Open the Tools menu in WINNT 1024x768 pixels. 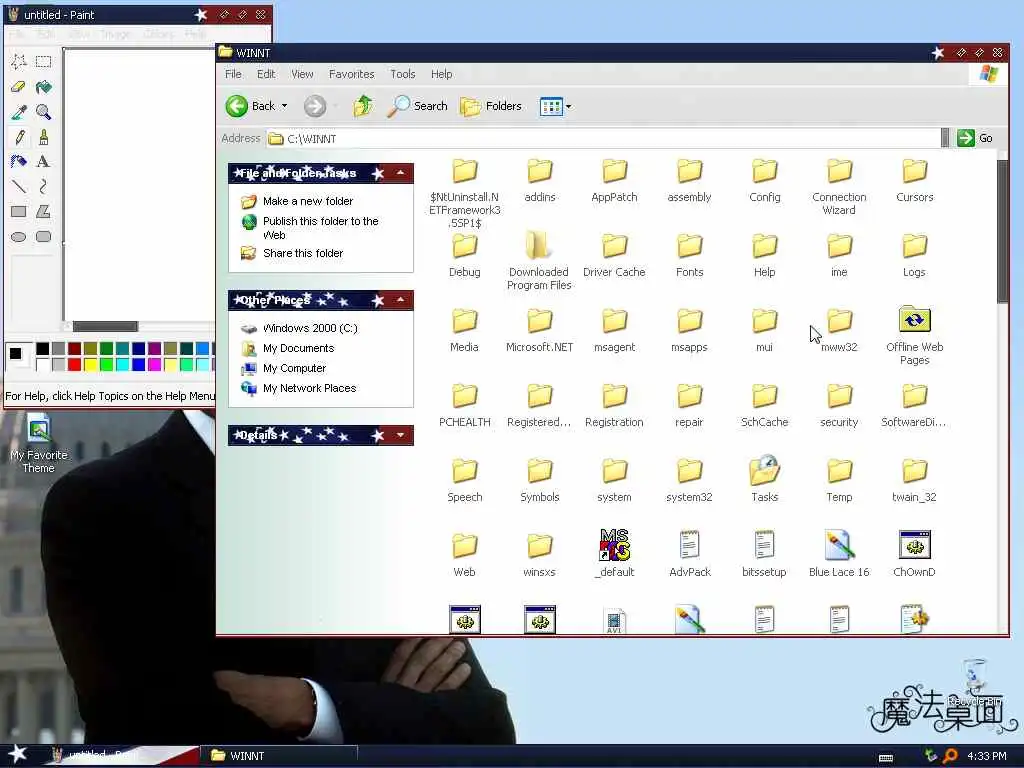point(402,74)
